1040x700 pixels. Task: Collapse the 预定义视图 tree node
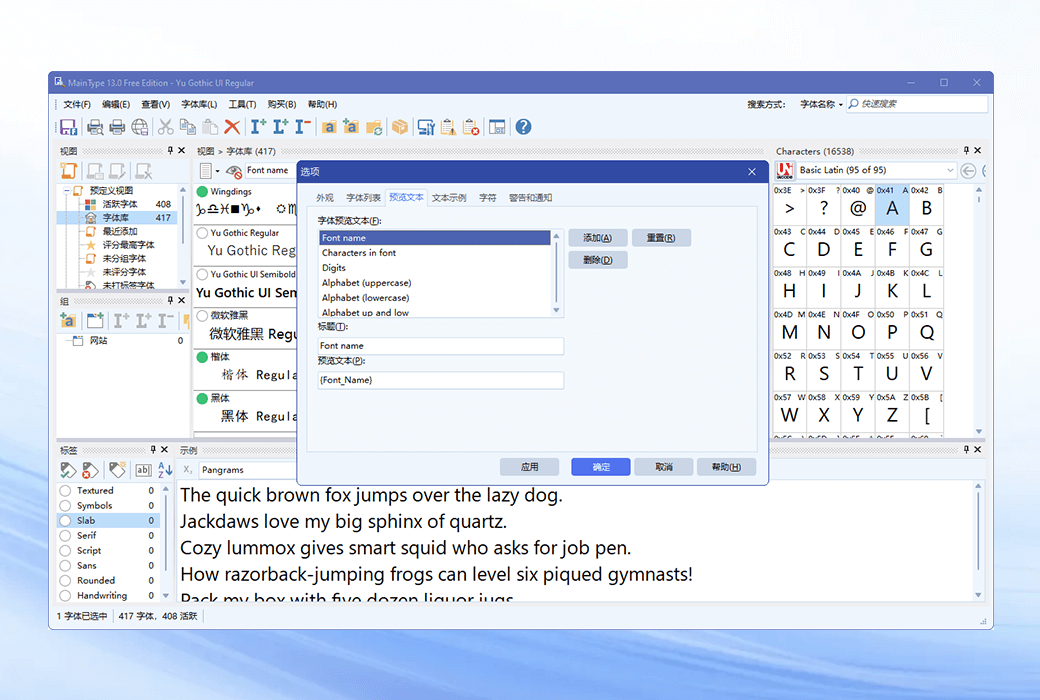click(67, 191)
